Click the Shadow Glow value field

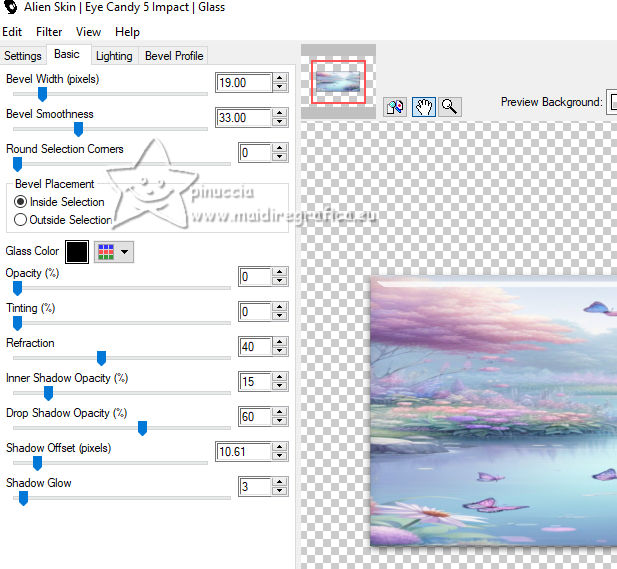pos(255,487)
